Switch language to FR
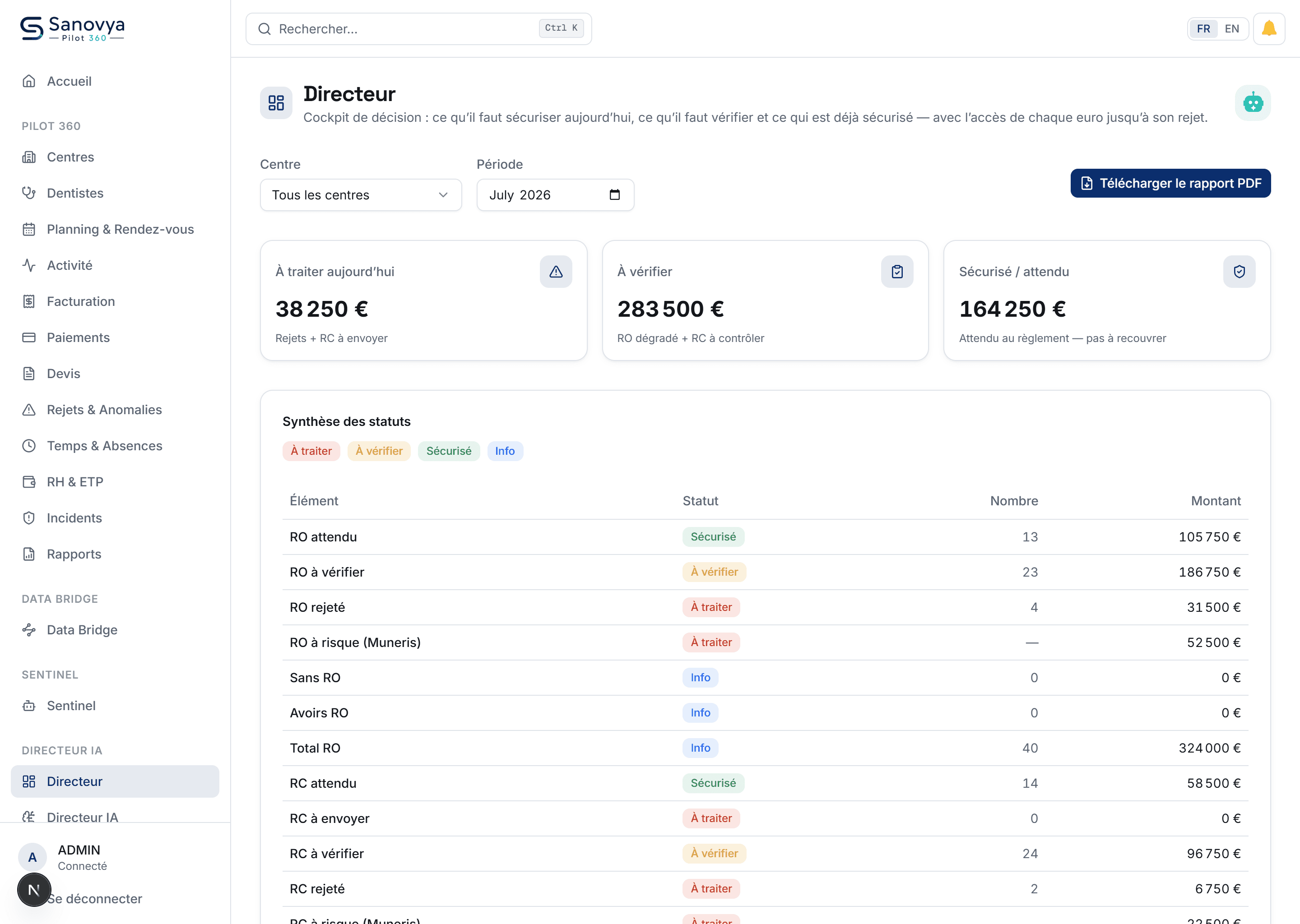 coord(1203,28)
